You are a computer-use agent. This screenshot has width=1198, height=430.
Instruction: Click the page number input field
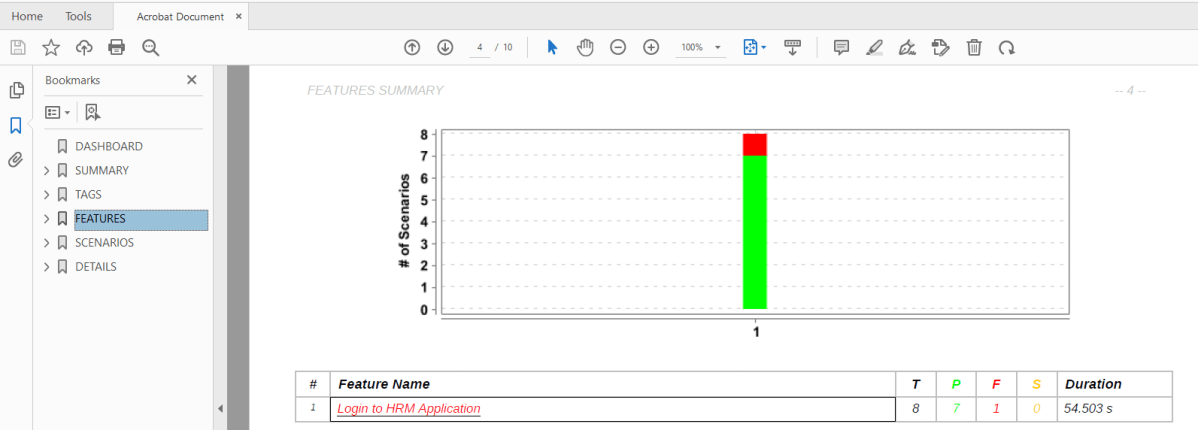tap(480, 47)
